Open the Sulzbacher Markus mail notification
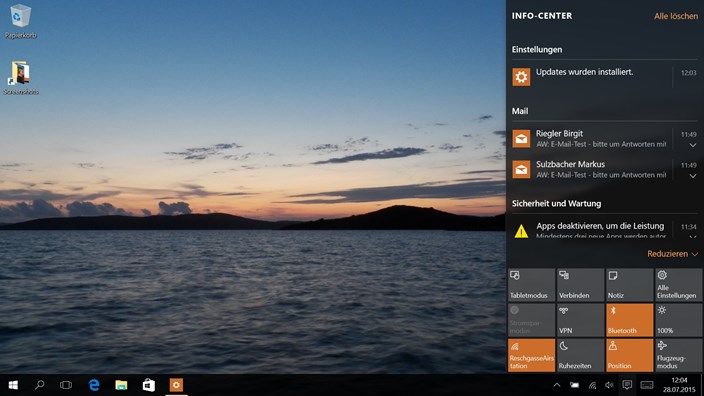704x396 pixels. (604, 169)
